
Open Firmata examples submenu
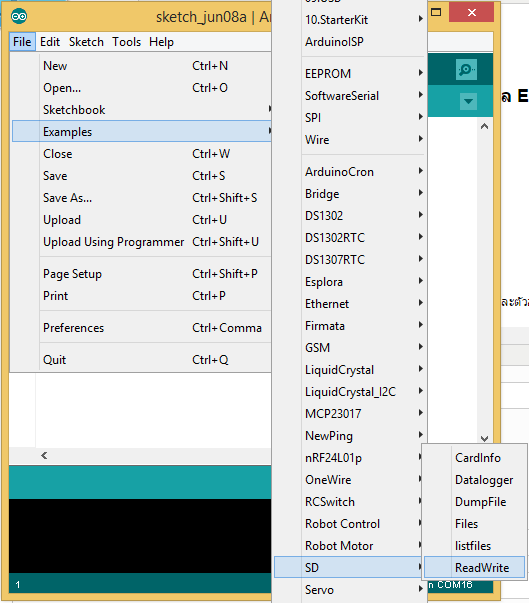(x=350, y=325)
